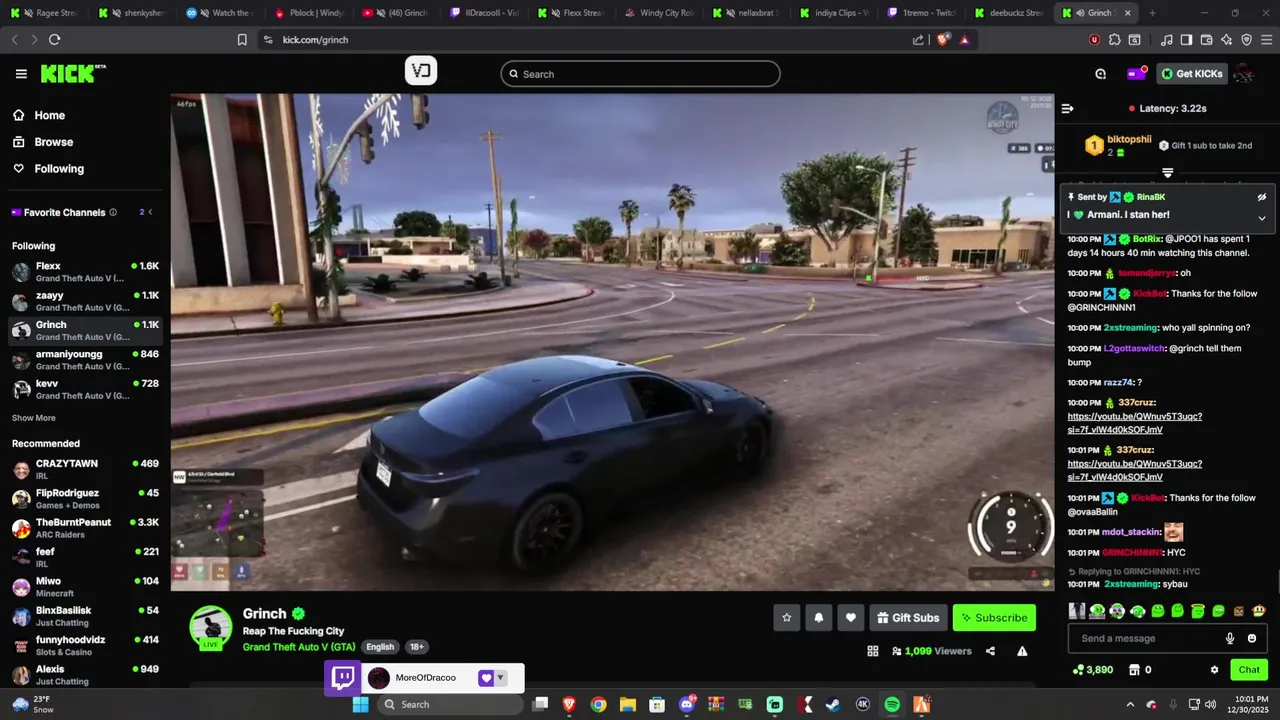Open first 337cruz YouTube link in chat
The height and width of the screenshot is (720, 1280).
point(1135,423)
